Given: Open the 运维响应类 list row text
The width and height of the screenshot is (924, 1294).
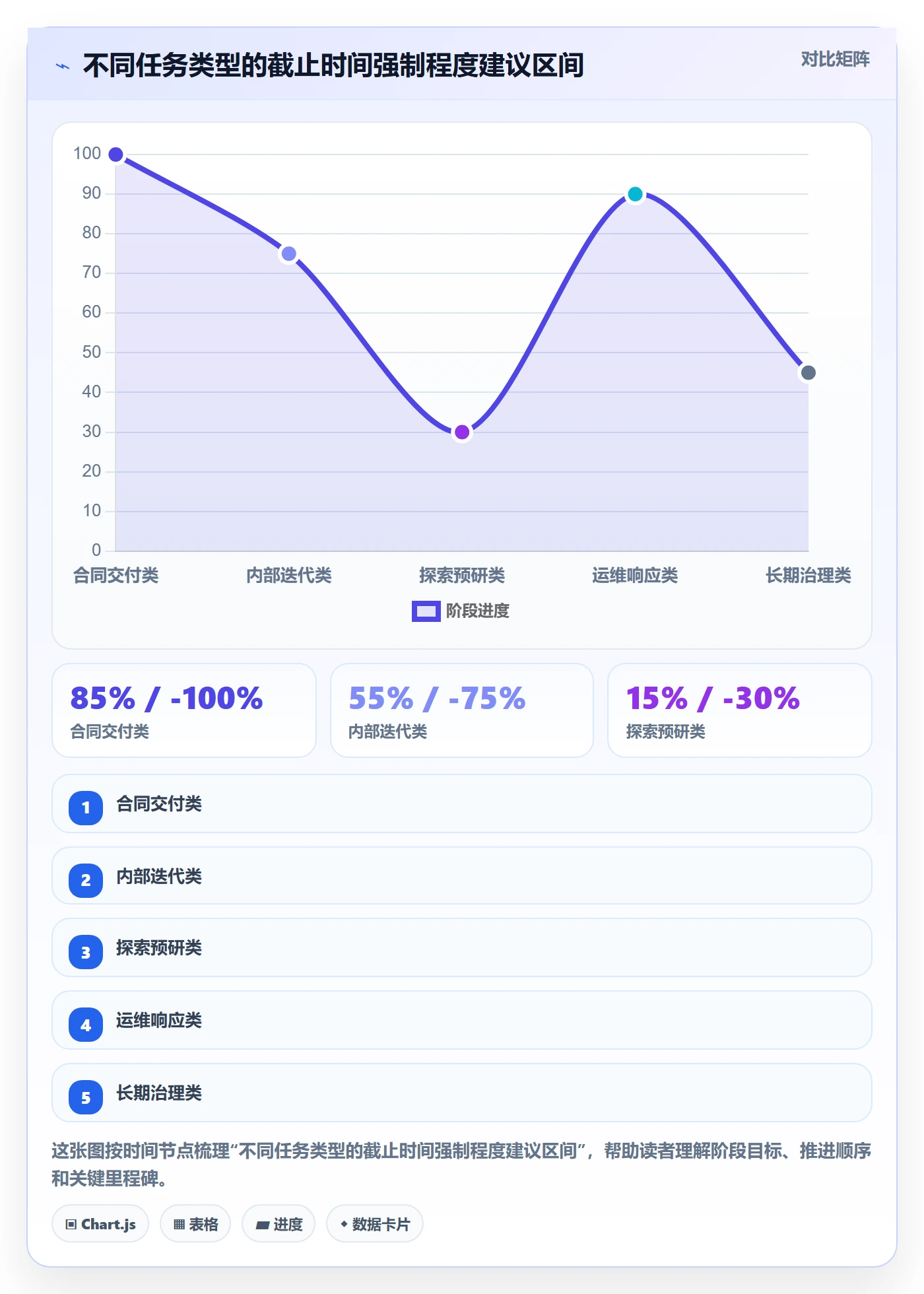Looking at the screenshot, I should pos(159,1021).
